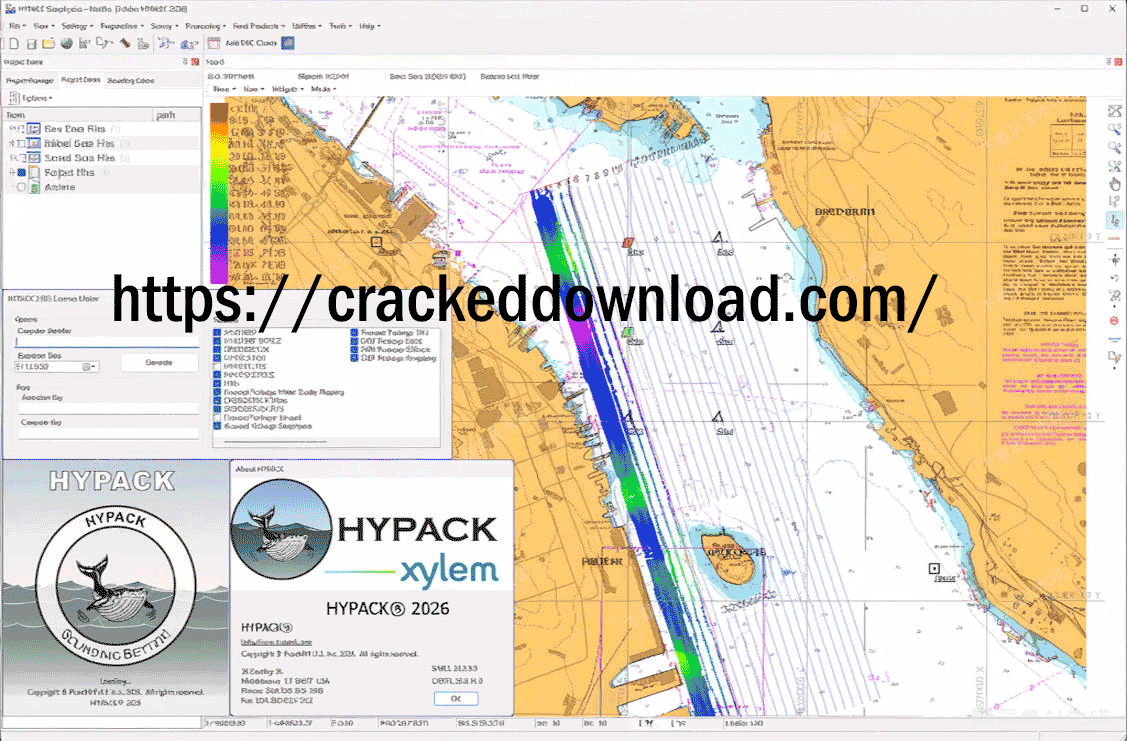This screenshot has width=1127, height=741.
Task: Click the new blank document toolbar icon
Action: (12, 44)
